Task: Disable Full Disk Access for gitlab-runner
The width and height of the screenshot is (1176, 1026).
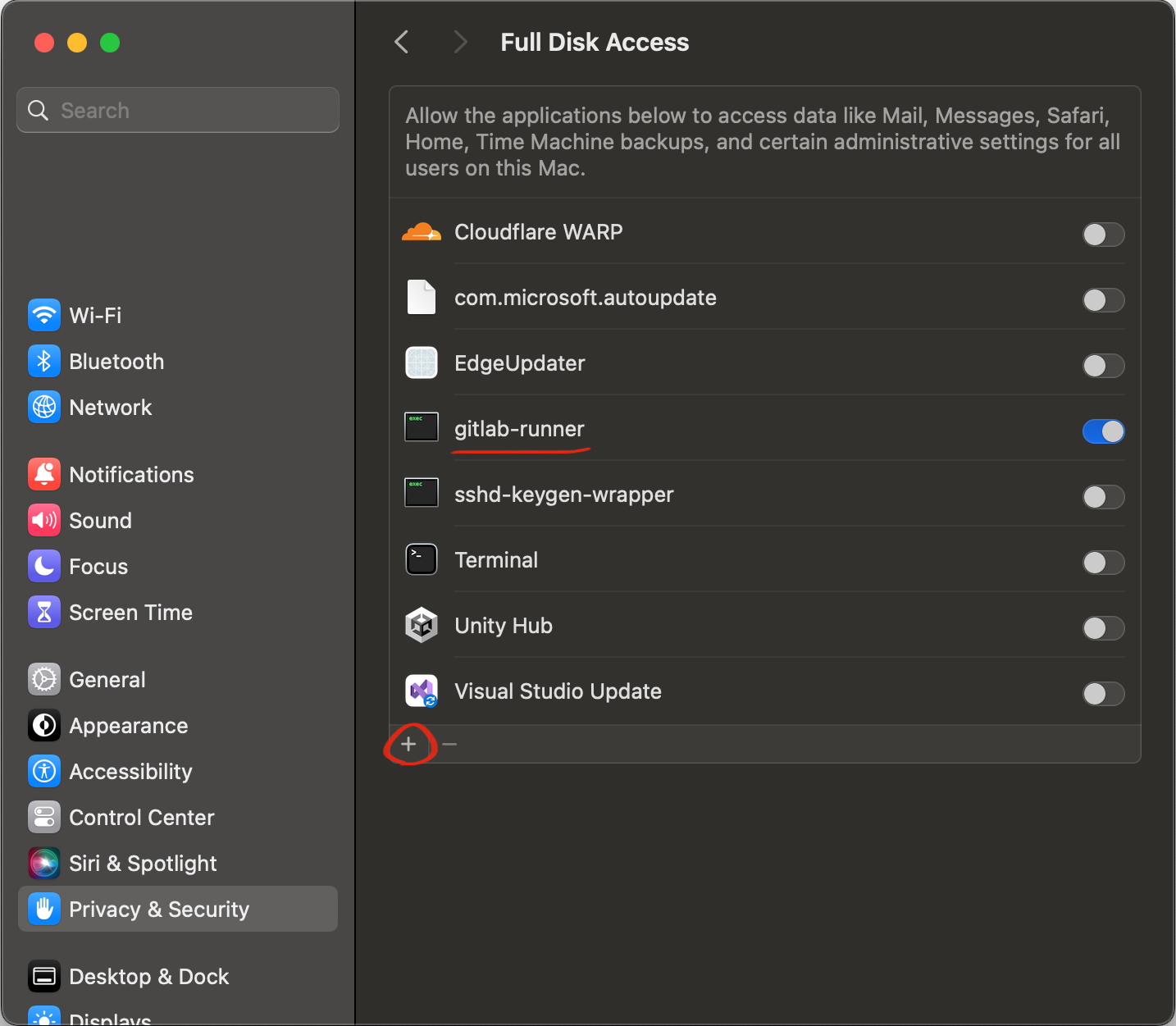Action: (x=1103, y=431)
